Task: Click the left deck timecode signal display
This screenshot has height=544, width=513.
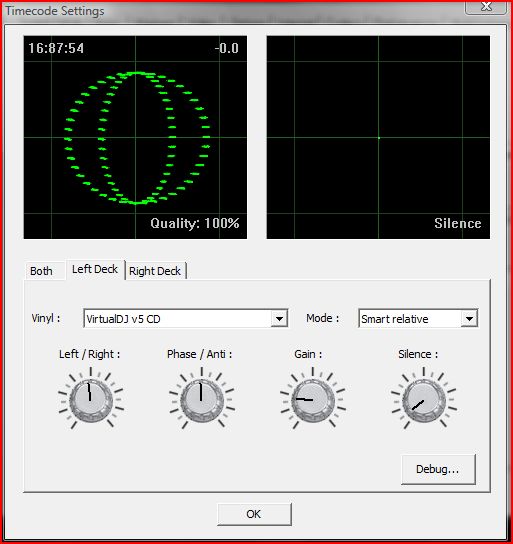Action: coord(135,137)
